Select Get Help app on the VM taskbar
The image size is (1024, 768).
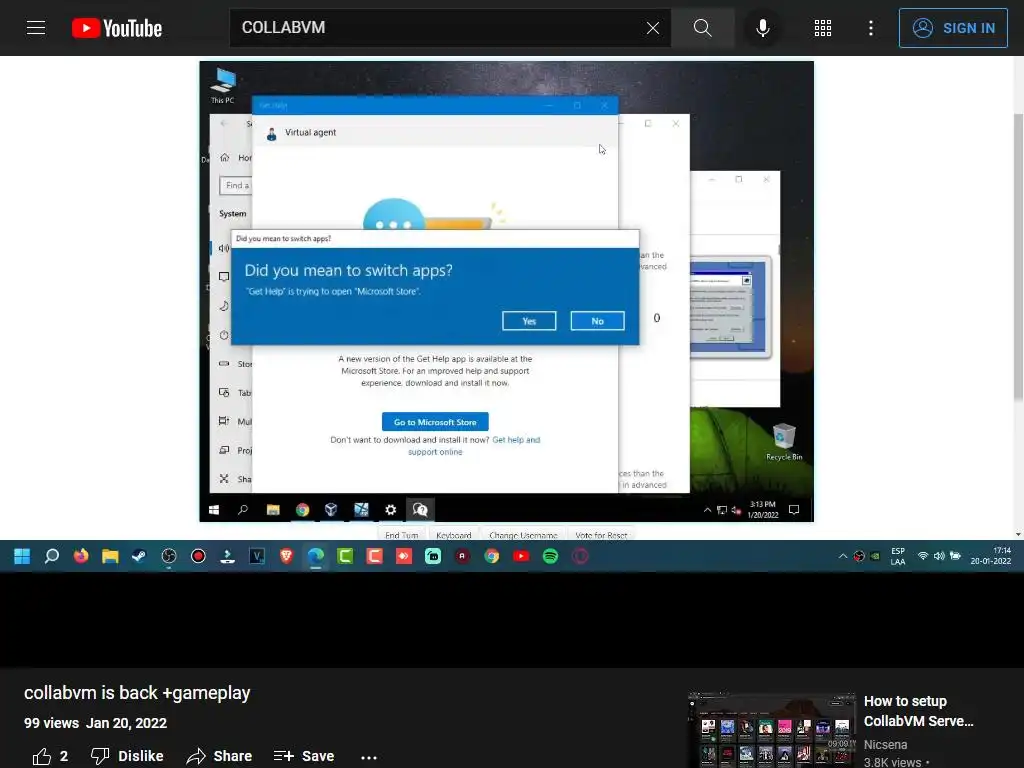click(x=420, y=509)
